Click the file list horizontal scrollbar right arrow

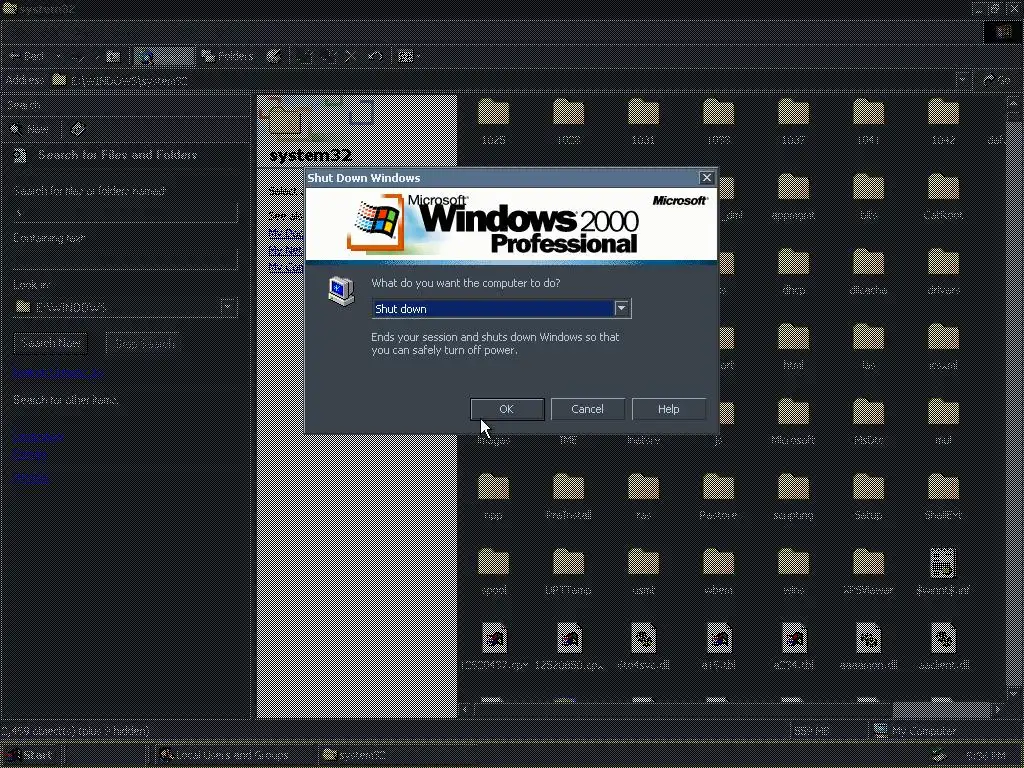(998, 709)
